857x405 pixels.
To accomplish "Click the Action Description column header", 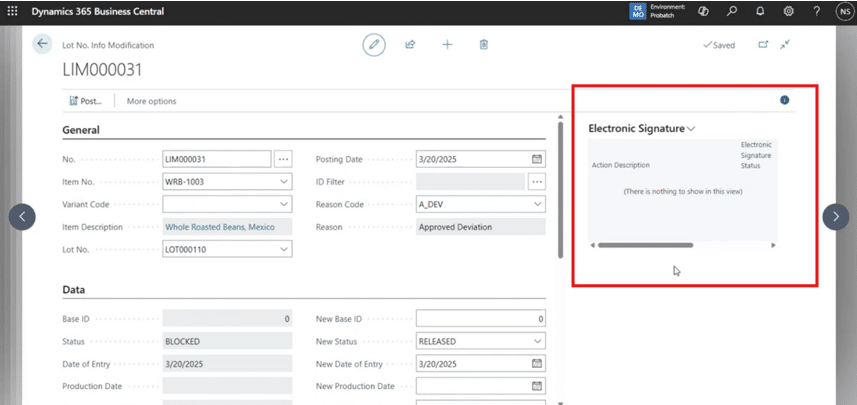I will 621,165.
